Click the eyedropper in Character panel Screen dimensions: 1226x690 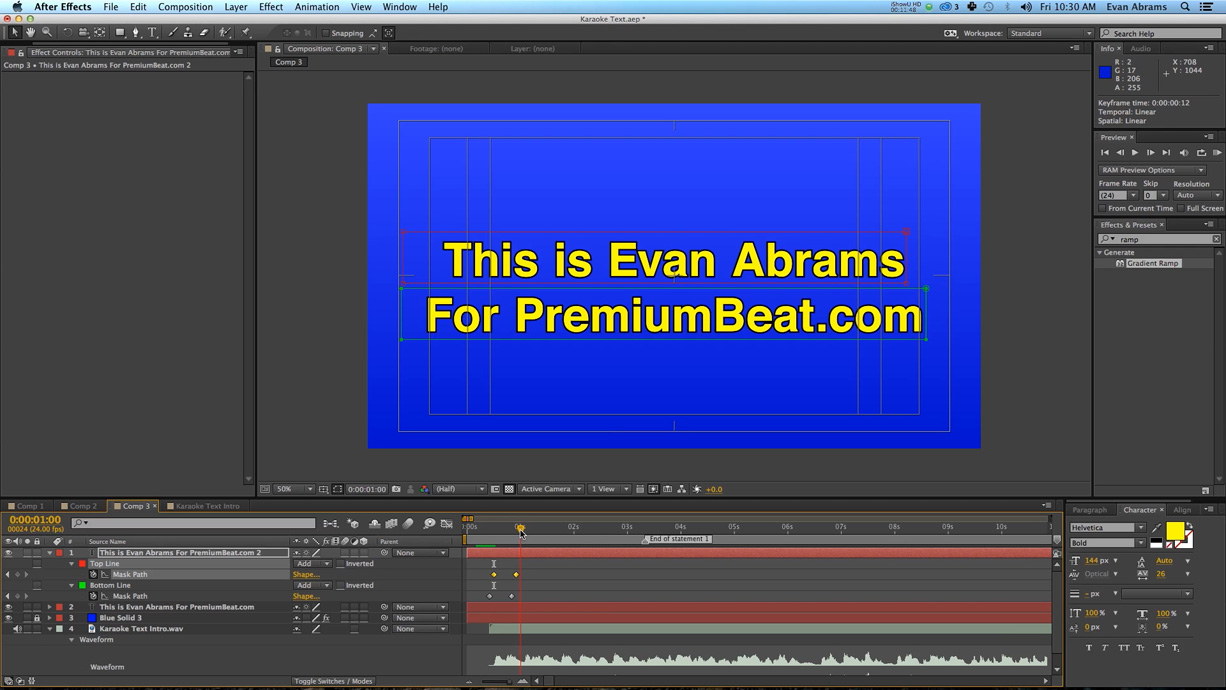pos(1157,528)
